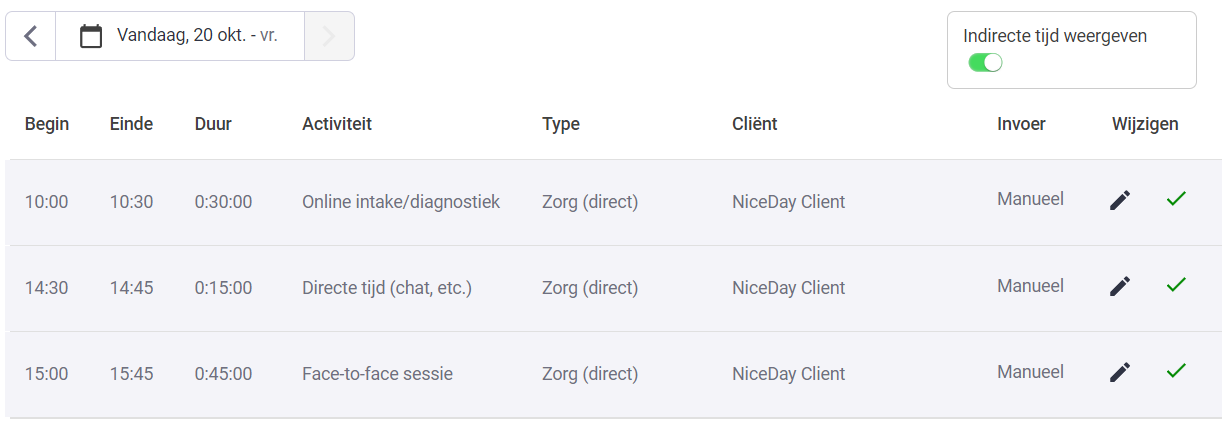Edit the Directe tijd (chat, etc.) entry
Image resolution: width=1227 pixels, height=425 pixels.
click(x=1120, y=287)
